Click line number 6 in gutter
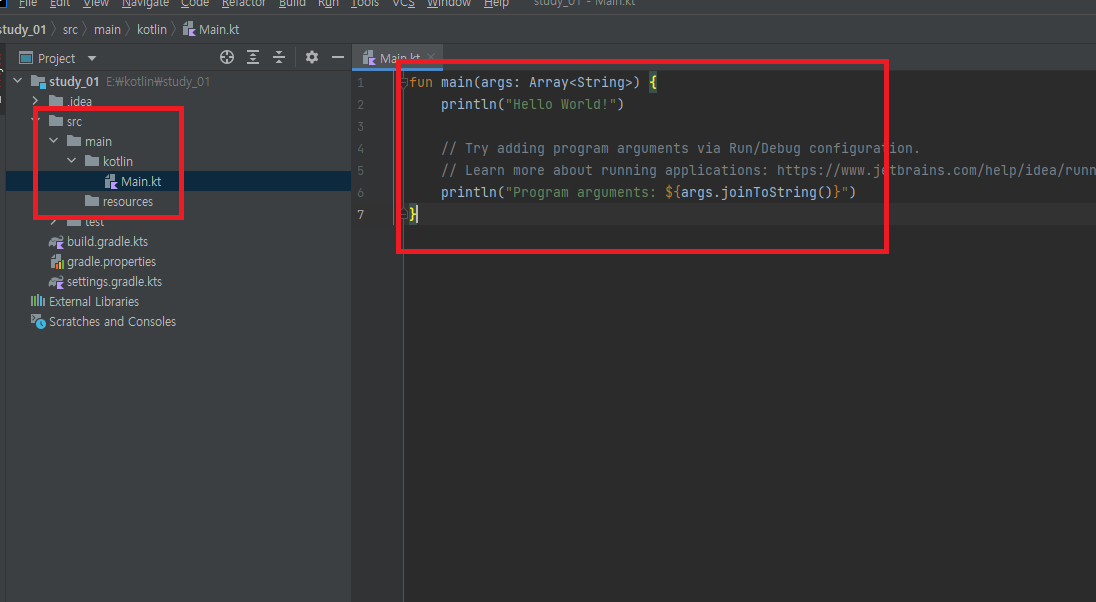This screenshot has width=1096, height=602. coord(361,193)
